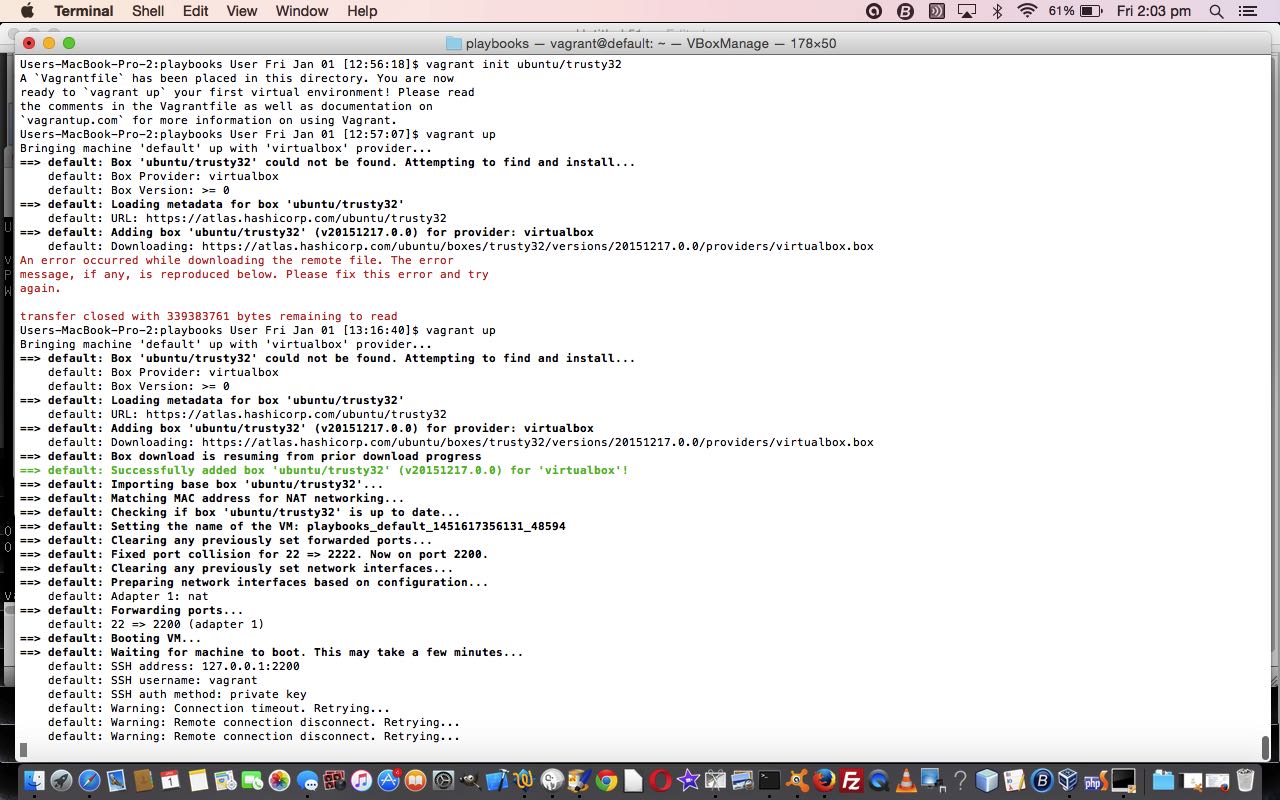
Task: Click the green 'Successfully added box' line
Action: [x=324, y=470]
